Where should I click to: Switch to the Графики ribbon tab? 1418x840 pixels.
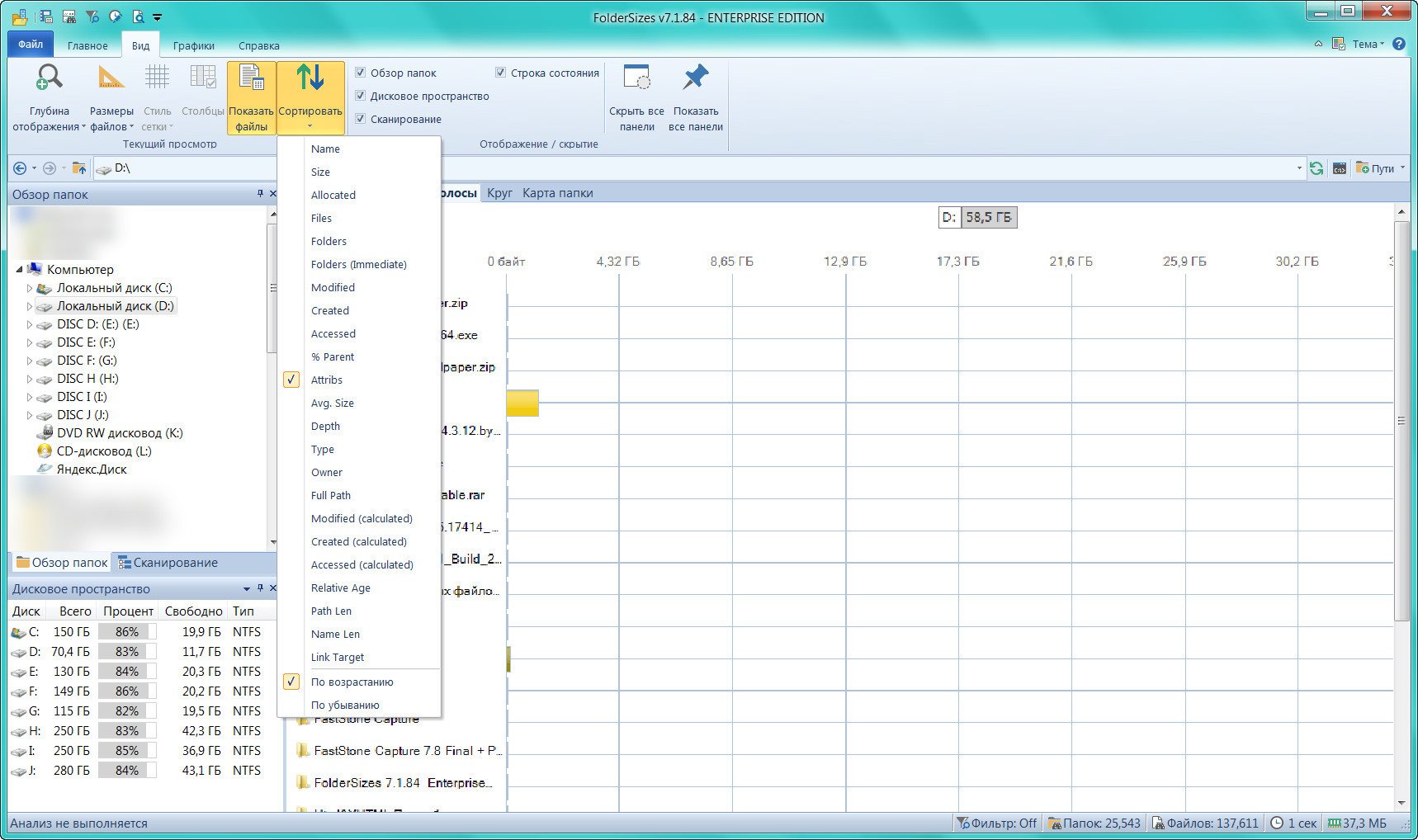(194, 45)
